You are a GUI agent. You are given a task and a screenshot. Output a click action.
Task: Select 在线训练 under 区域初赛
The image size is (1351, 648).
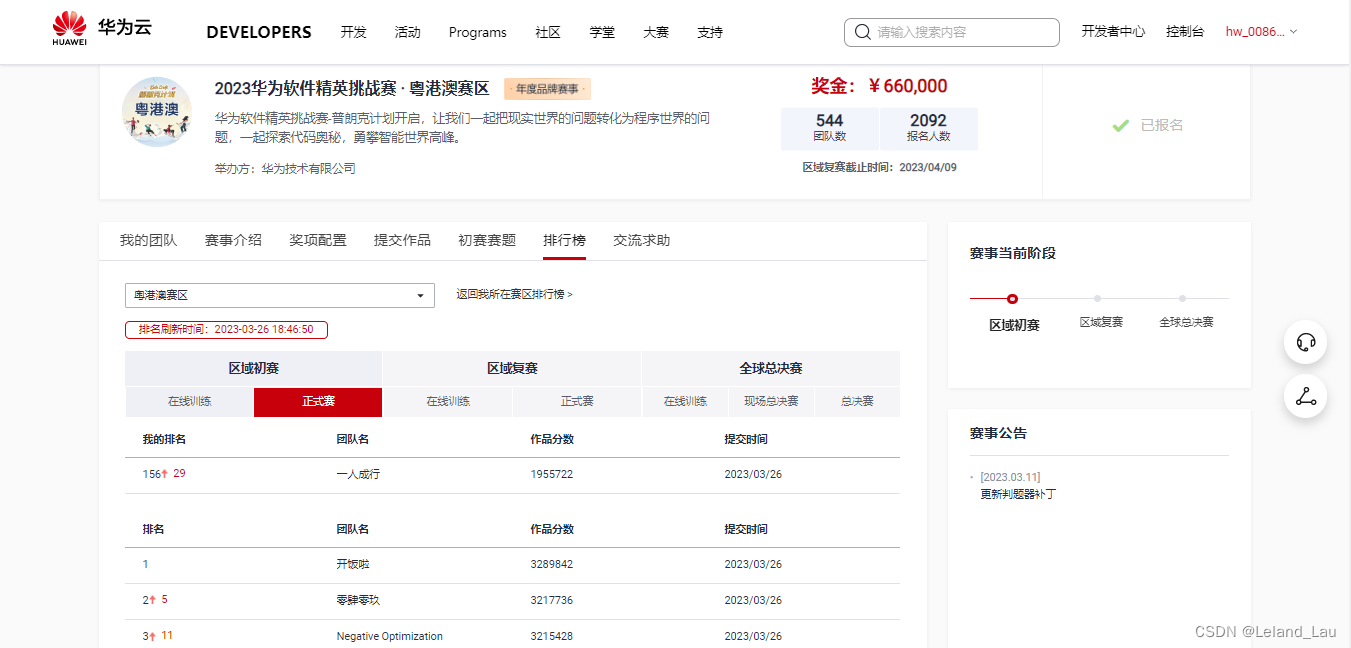(x=189, y=401)
